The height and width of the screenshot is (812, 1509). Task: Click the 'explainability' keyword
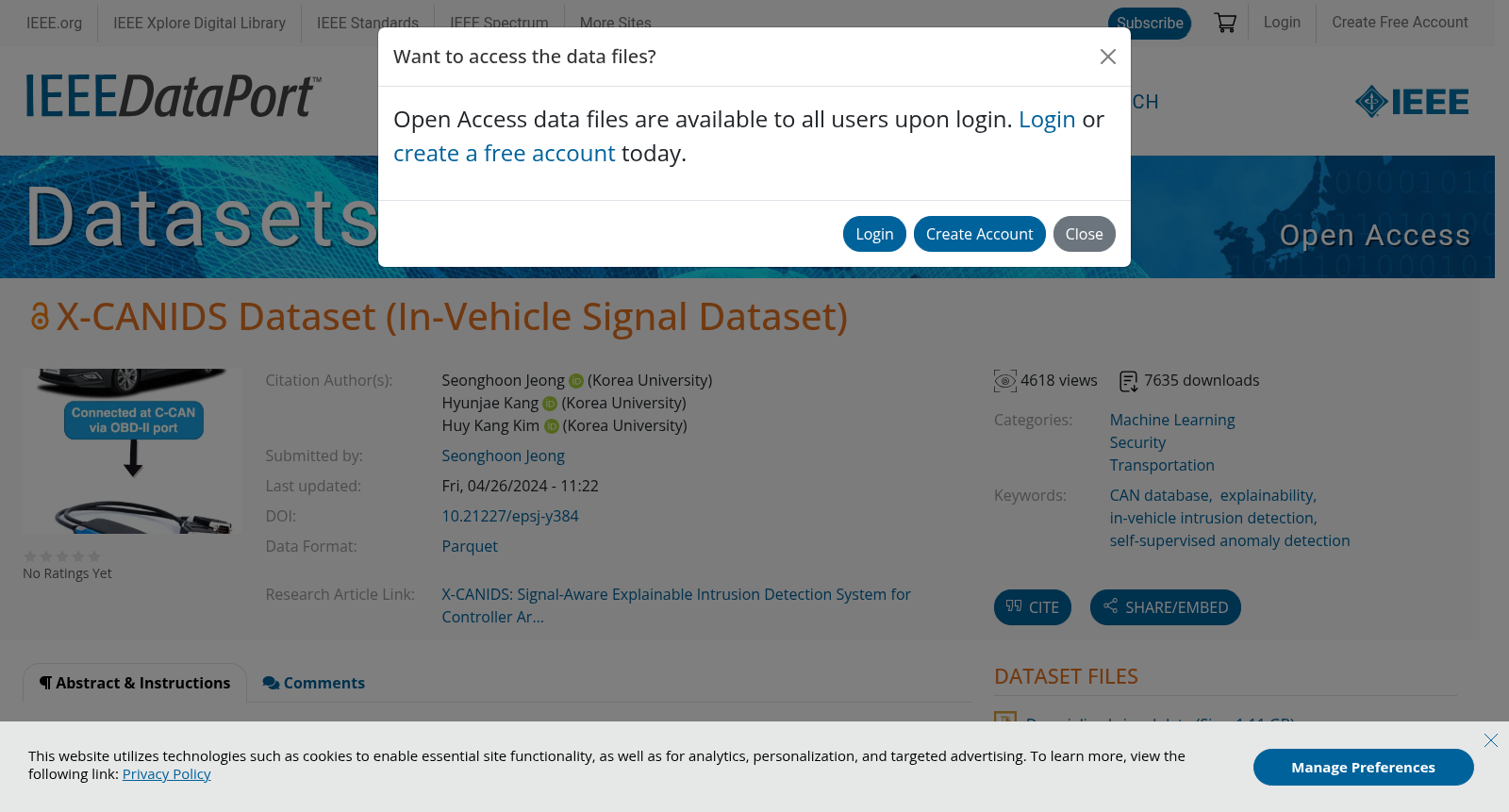pos(1267,496)
